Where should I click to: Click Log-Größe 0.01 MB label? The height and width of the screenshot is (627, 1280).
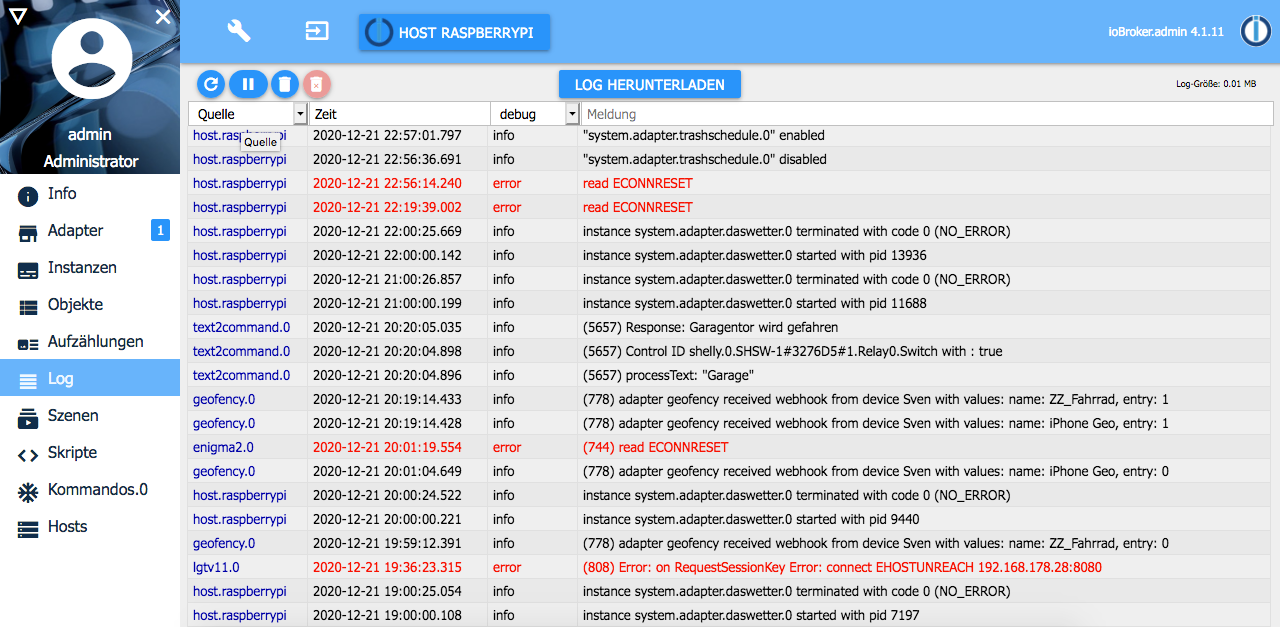[x=1216, y=85]
